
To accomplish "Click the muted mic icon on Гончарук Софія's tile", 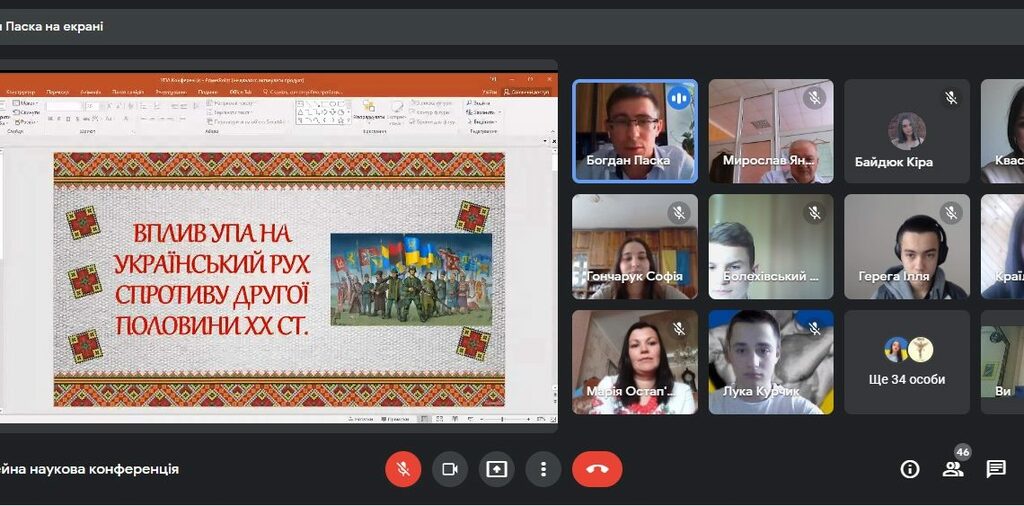I will tap(679, 213).
